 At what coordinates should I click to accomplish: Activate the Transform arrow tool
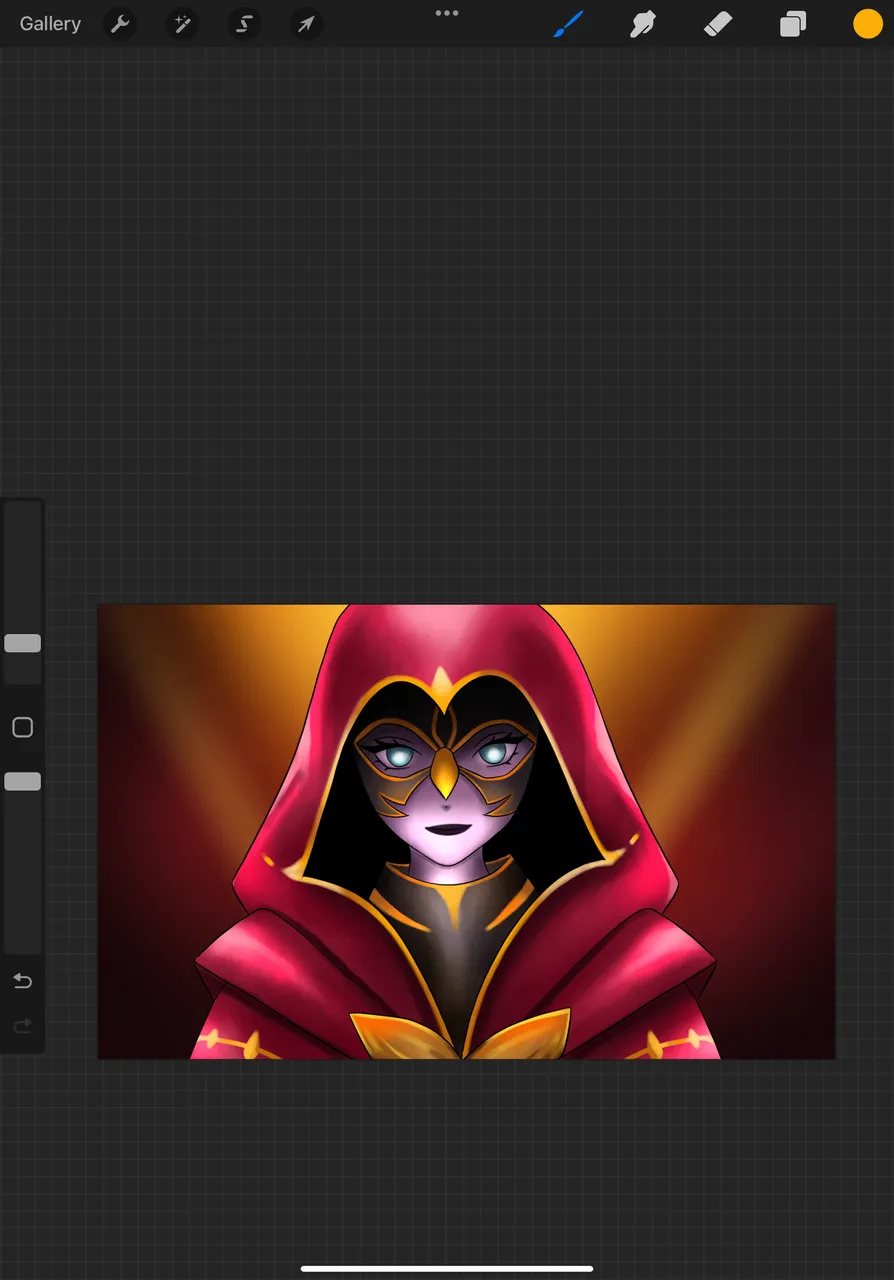tap(306, 24)
